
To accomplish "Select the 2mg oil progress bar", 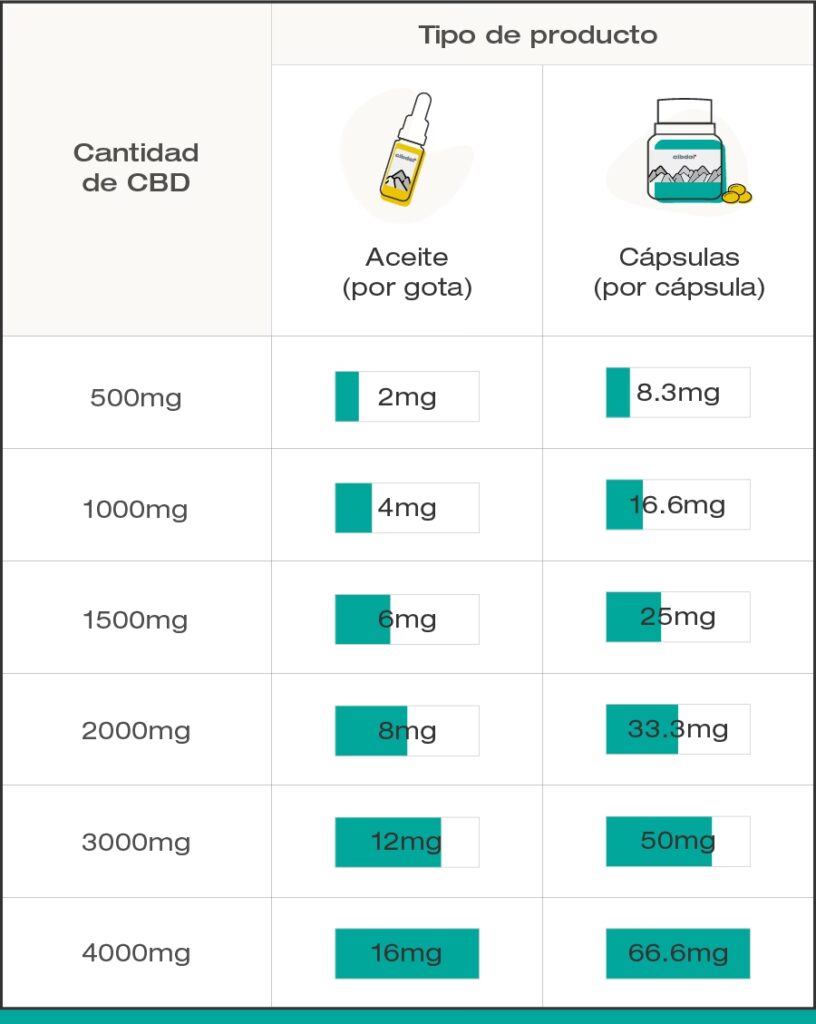I will [407, 397].
